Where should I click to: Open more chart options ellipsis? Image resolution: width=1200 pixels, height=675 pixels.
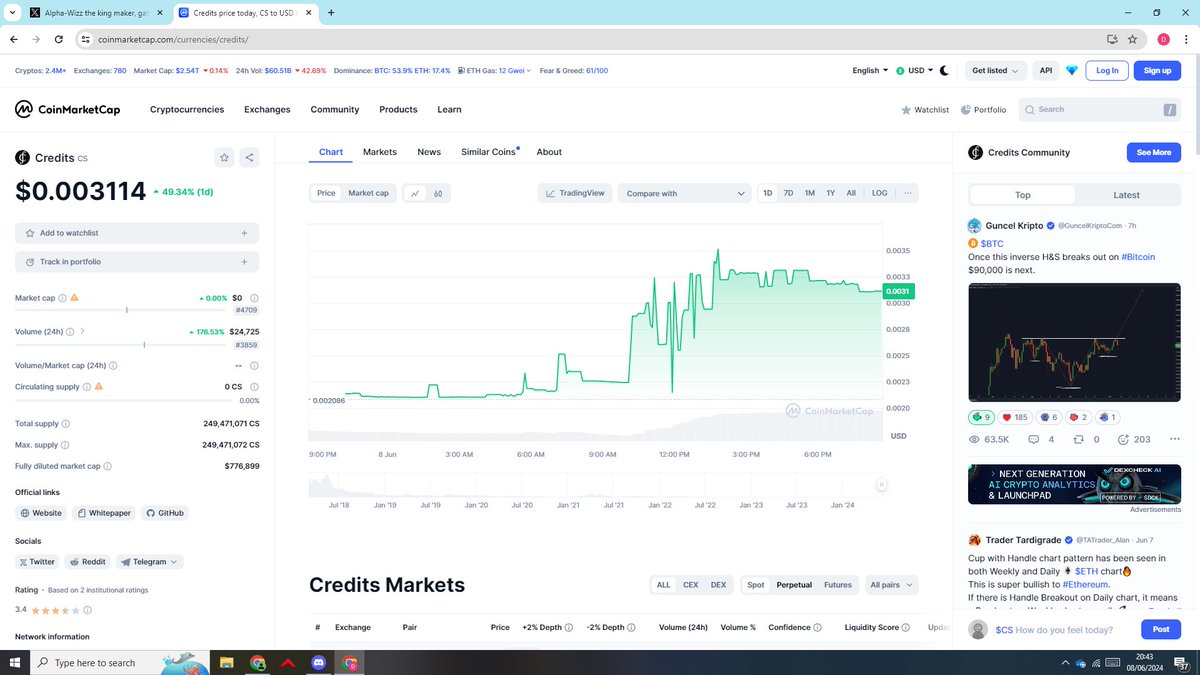click(907, 193)
